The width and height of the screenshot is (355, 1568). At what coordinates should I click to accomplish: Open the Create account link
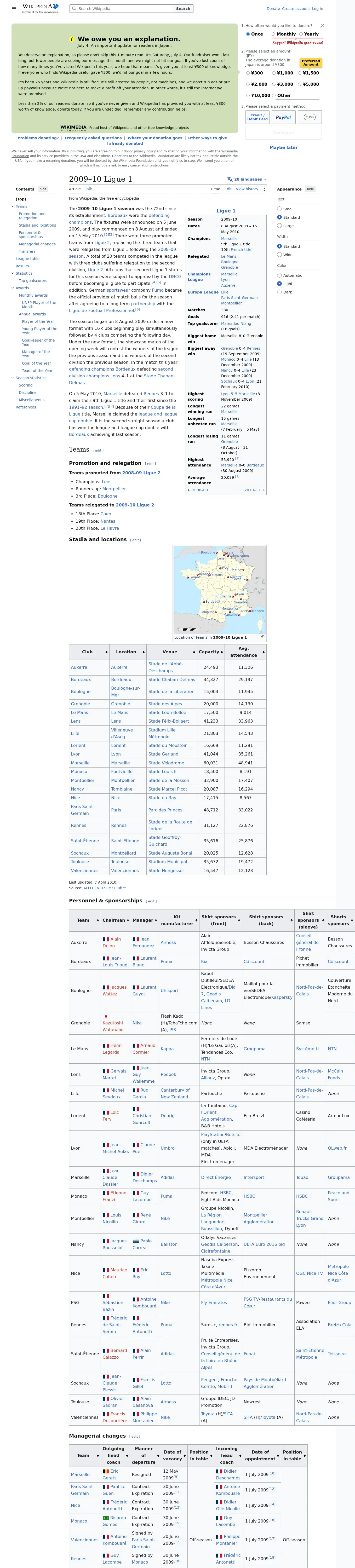tap(296, 9)
